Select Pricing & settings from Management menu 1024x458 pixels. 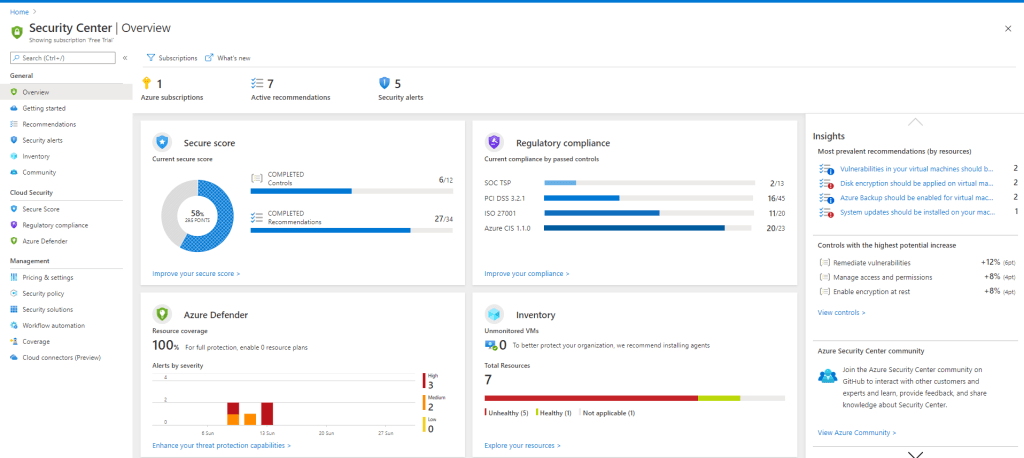pyautogui.click(x=47, y=277)
